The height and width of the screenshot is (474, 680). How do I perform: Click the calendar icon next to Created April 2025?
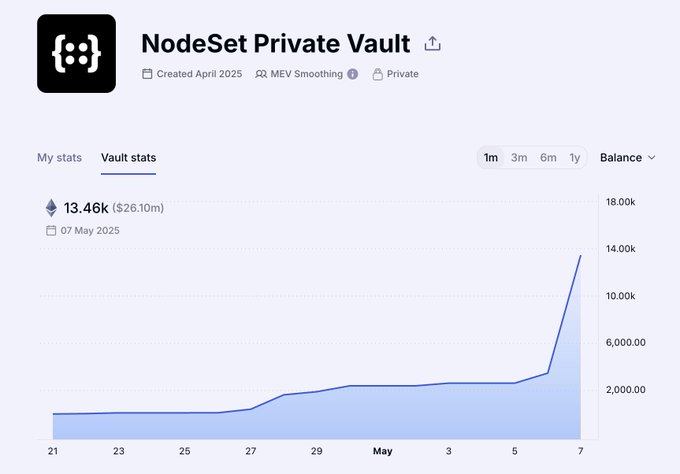pyautogui.click(x=148, y=74)
